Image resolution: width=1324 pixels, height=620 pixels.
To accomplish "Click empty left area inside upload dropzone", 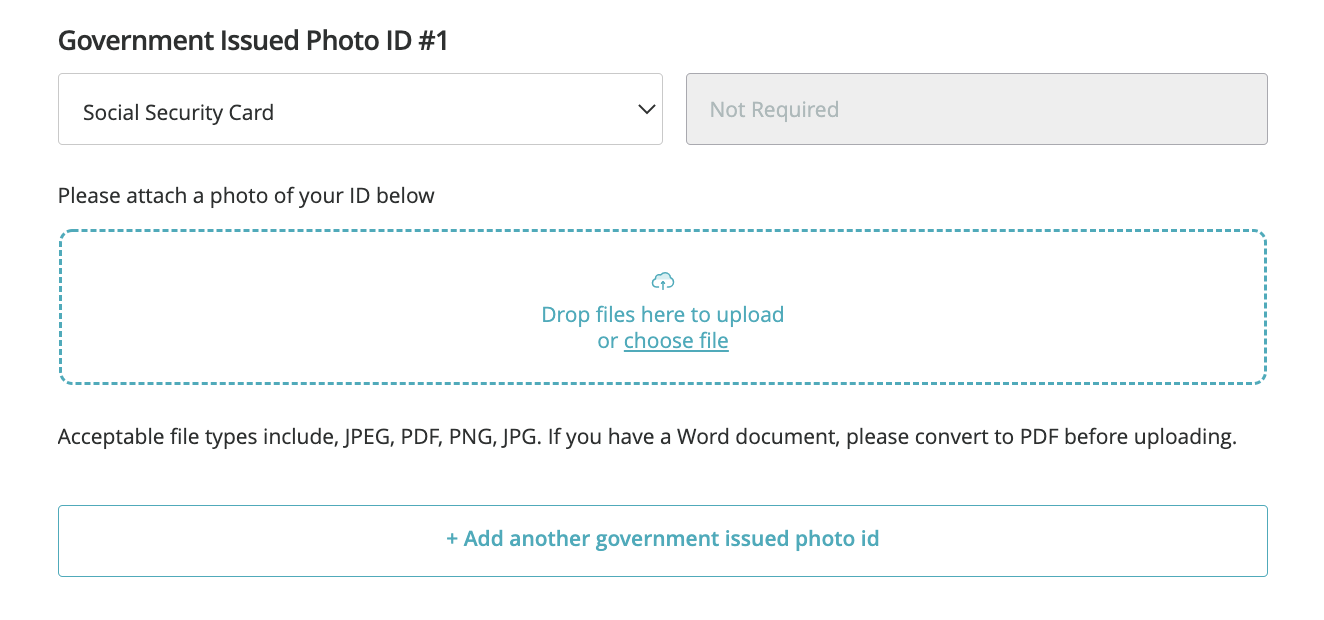I will 250,308.
